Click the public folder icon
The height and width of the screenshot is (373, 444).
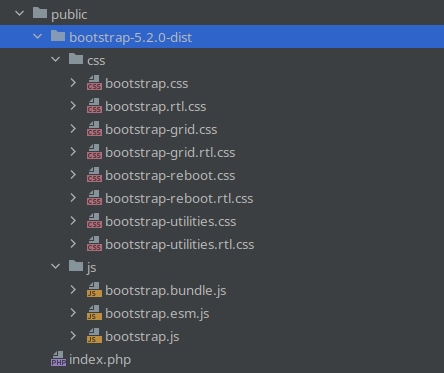pos(40,13)
